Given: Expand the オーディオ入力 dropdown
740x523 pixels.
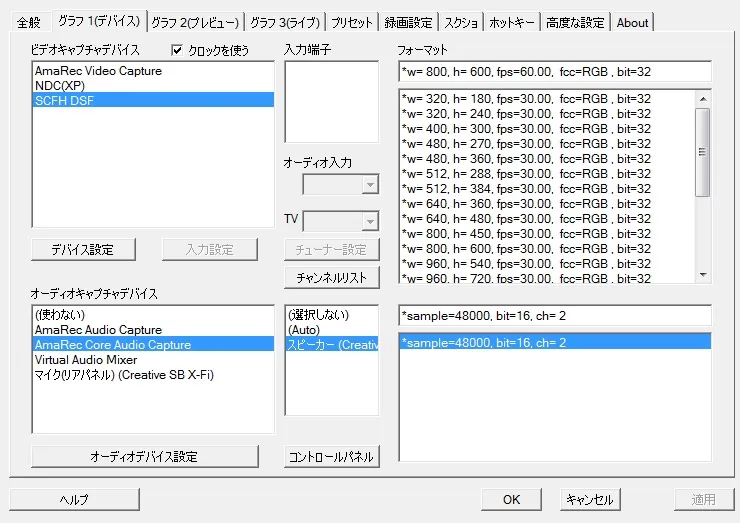Looking at the screenshot, I should point(370,185).
